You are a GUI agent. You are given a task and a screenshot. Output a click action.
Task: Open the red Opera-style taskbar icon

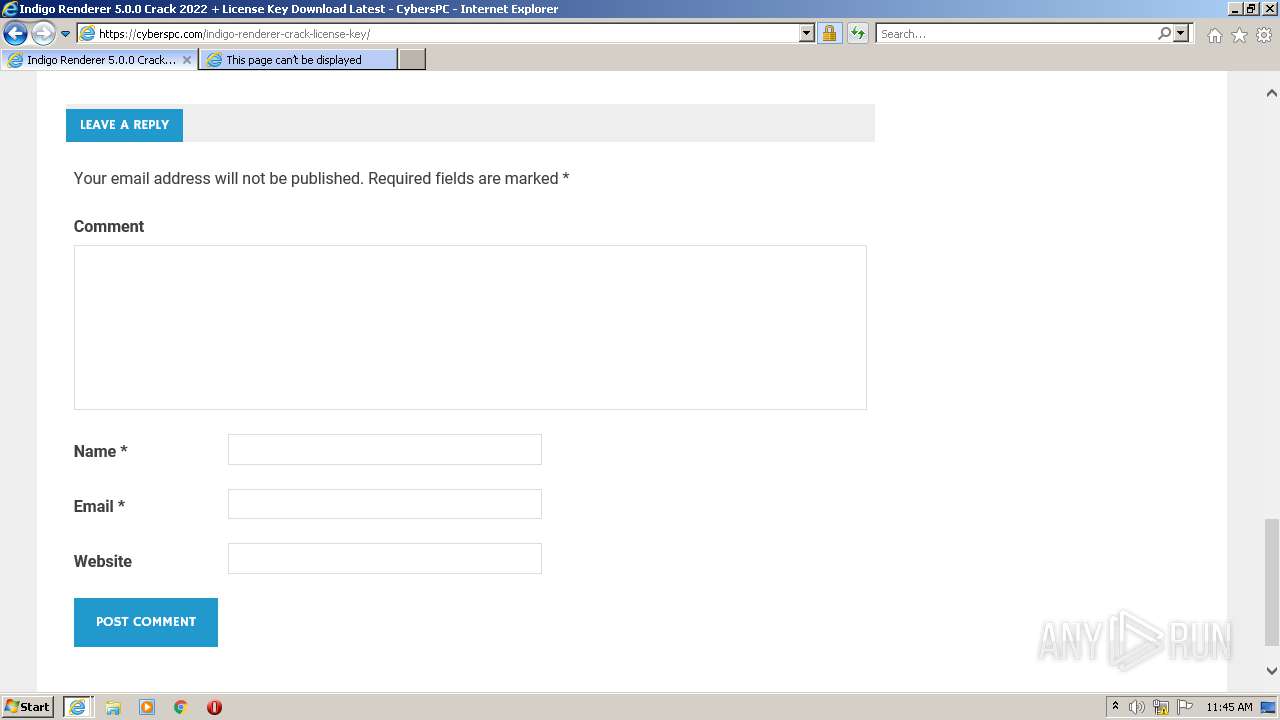214,707
